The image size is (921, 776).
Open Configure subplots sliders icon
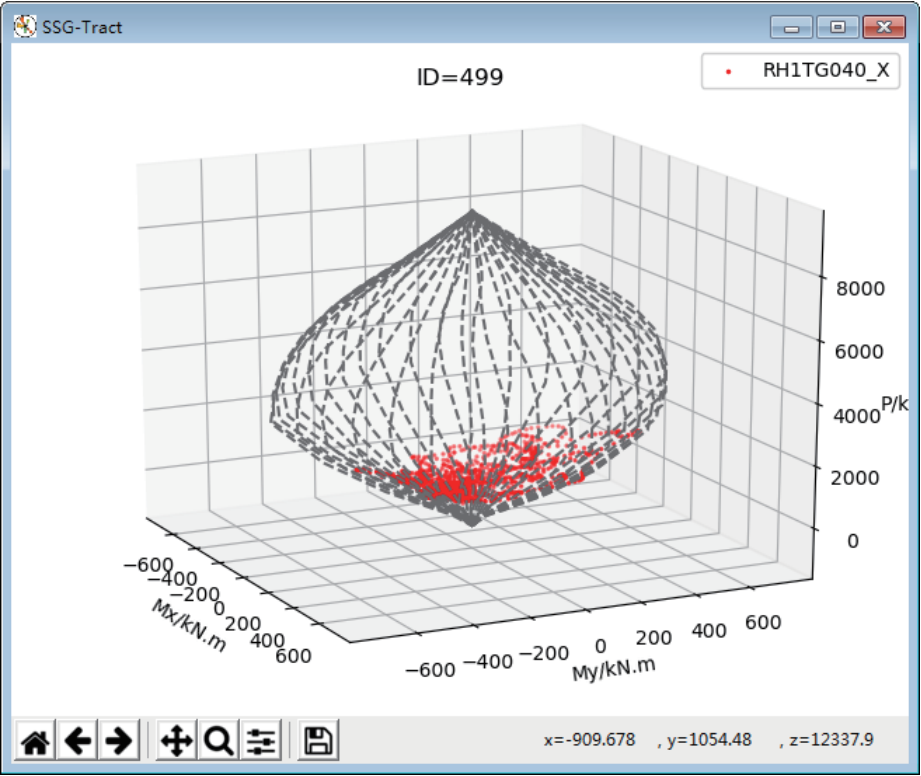pos(261,741)
